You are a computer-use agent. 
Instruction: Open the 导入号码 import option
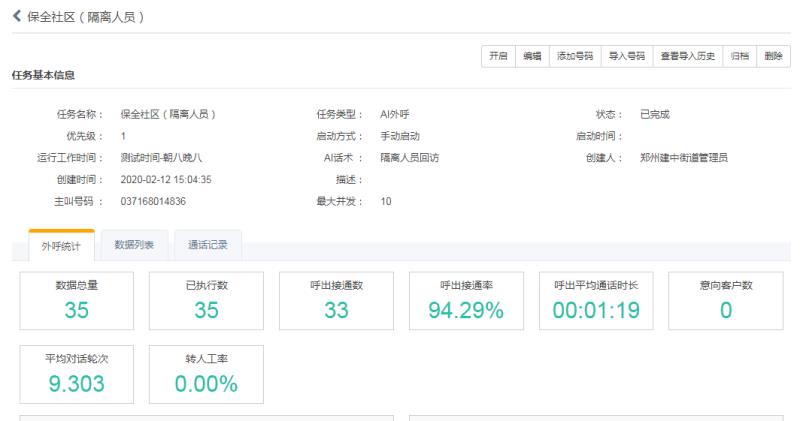pos(627,57)
